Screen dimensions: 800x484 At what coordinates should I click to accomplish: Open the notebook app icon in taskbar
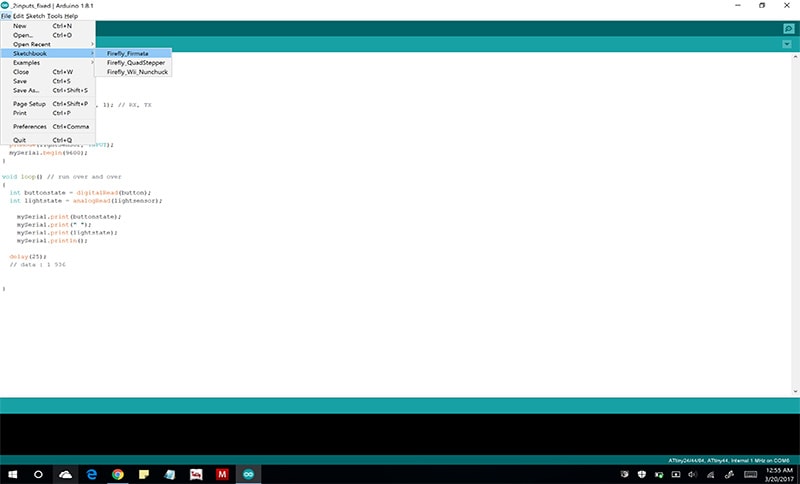170,474
